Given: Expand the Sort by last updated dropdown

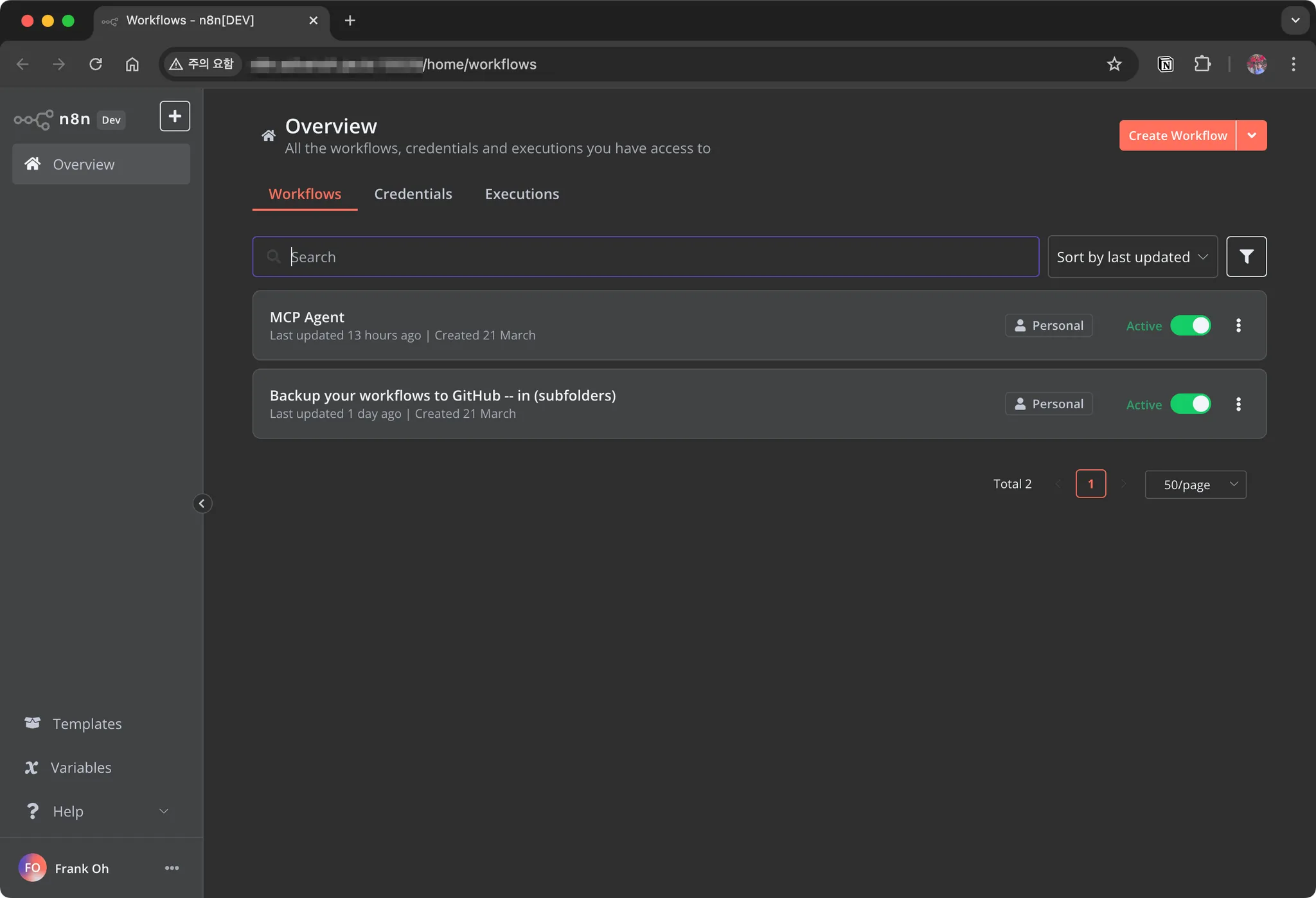Looking at the screenshot, I should coord(1132,256).
